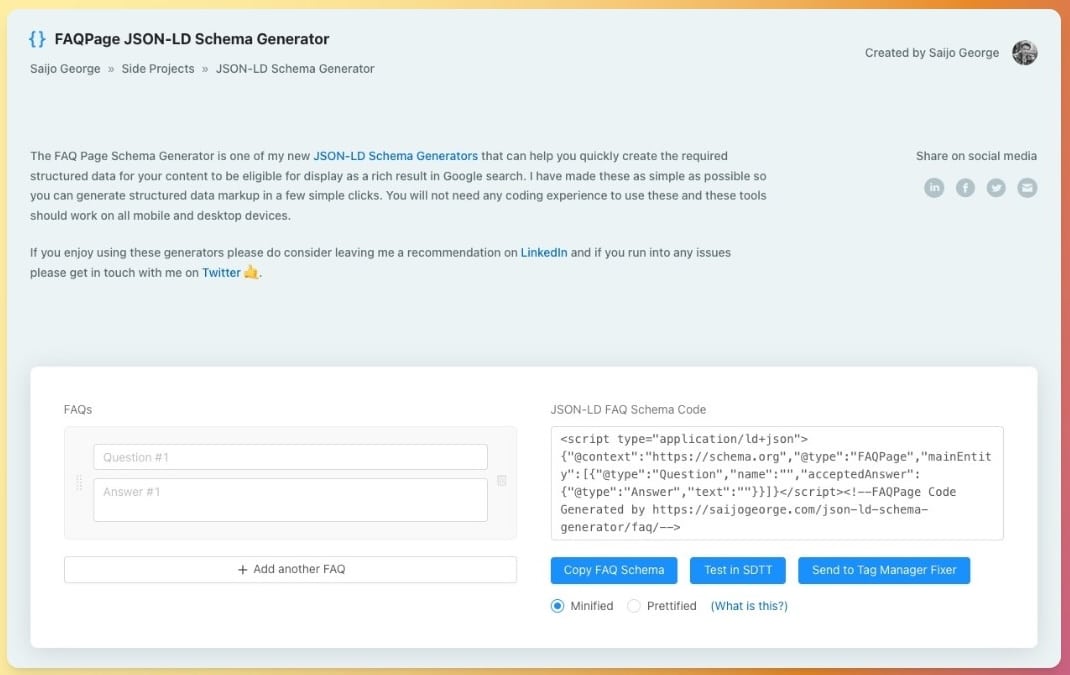The image size is (1070, 675).
Task: Open JSON-LD Schema Generator breadcrumb
Action: [x=295, y=69]
